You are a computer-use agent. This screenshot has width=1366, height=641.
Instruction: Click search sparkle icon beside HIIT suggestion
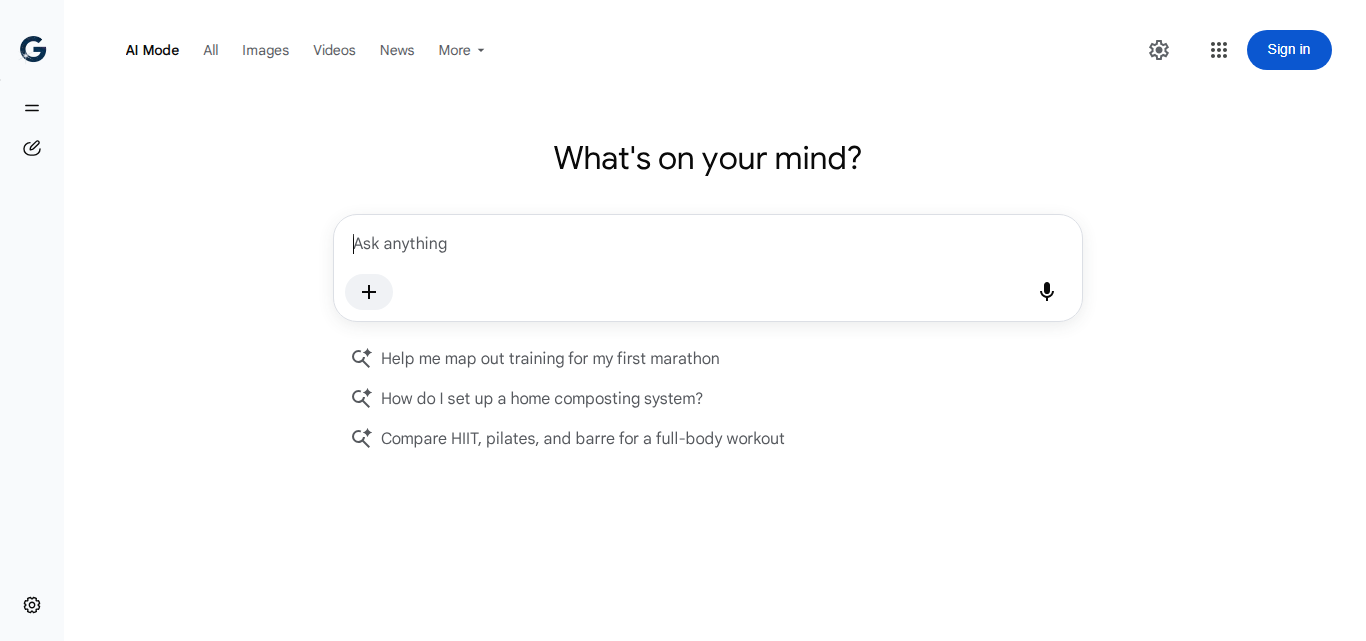click(362, 438)
